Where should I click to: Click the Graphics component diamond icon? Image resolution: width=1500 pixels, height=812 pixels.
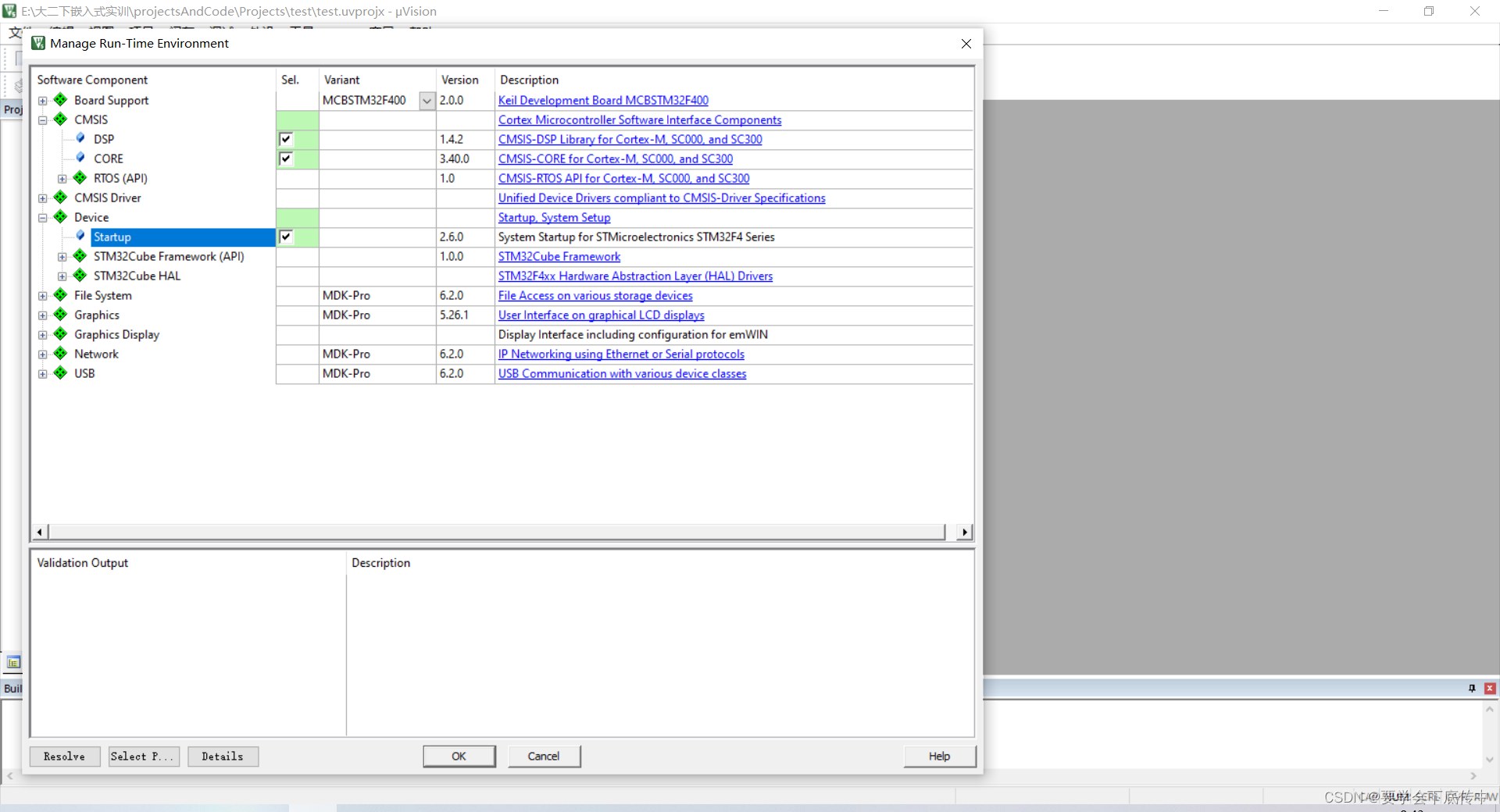tap(60, 315)
